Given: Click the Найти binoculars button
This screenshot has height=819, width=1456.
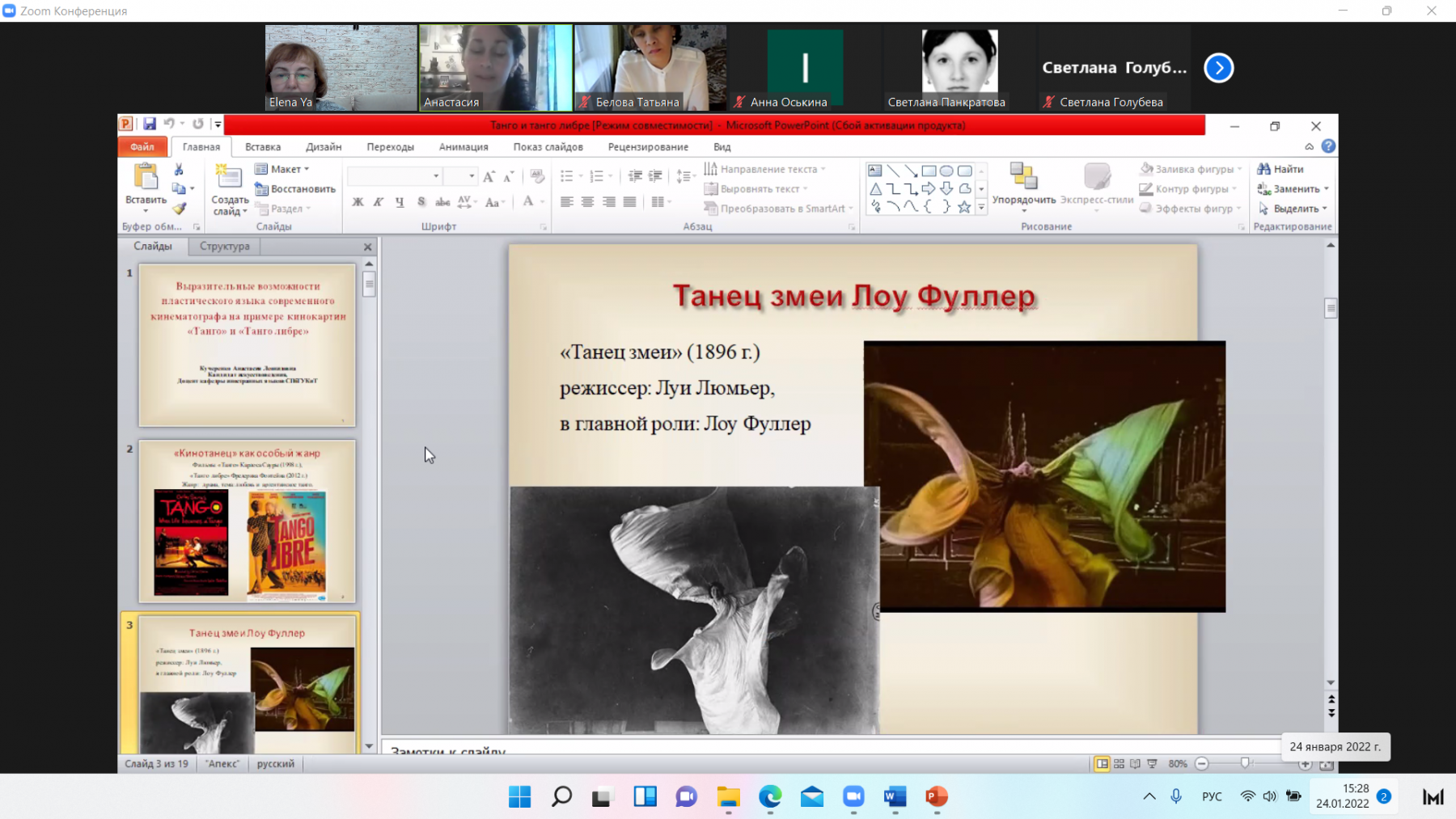Looking at the screenshot, I should click(x=1280, y=169).
